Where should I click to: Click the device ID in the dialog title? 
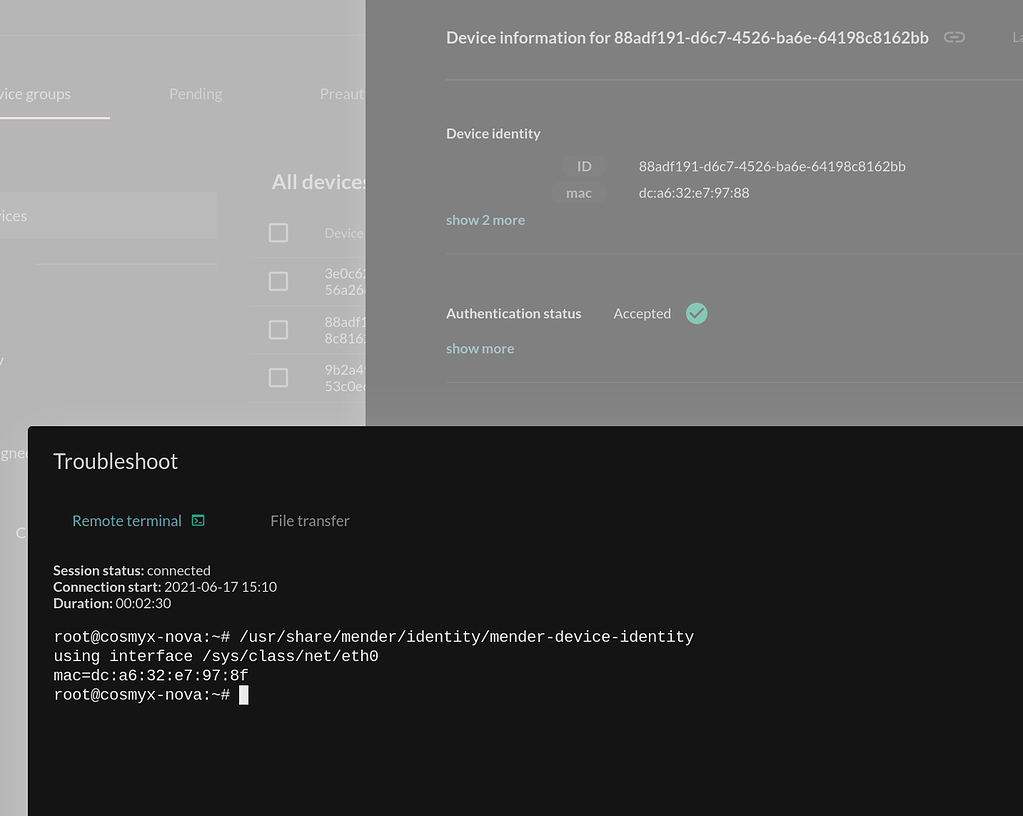coord(772,37)
